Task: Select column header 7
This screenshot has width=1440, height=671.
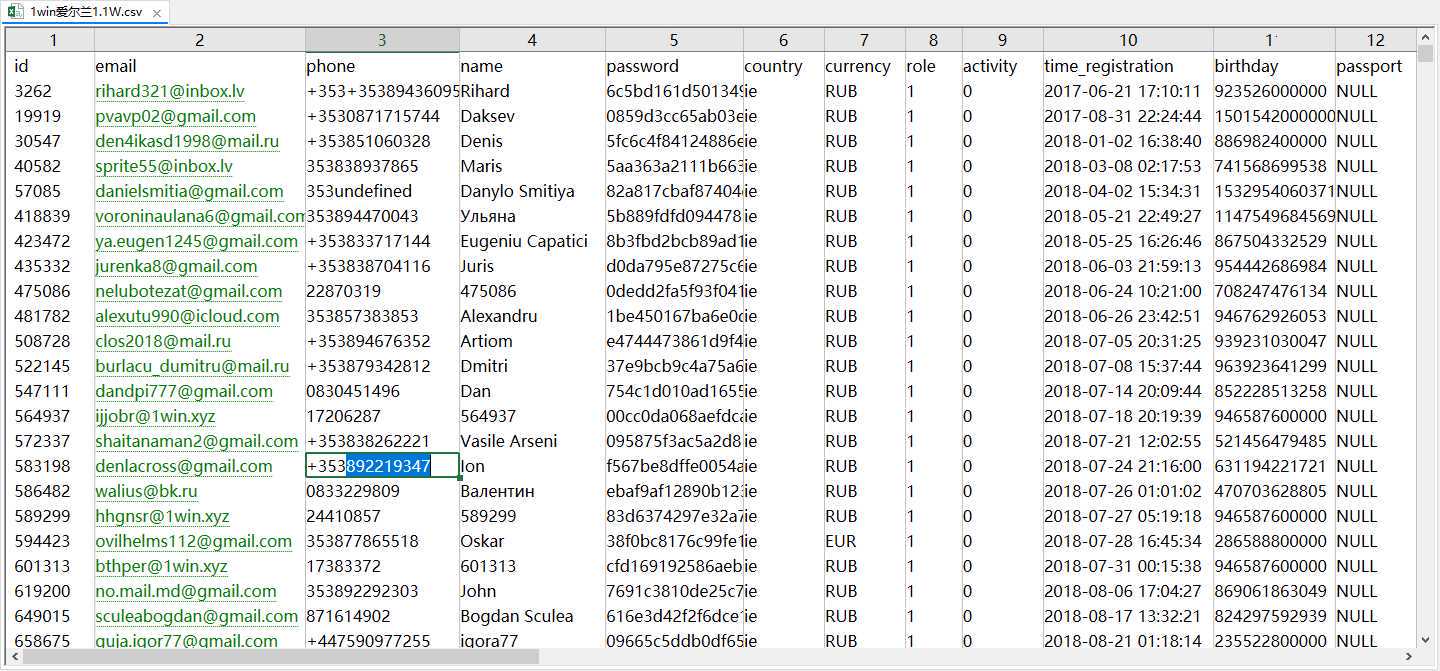Action: point(865,40)
